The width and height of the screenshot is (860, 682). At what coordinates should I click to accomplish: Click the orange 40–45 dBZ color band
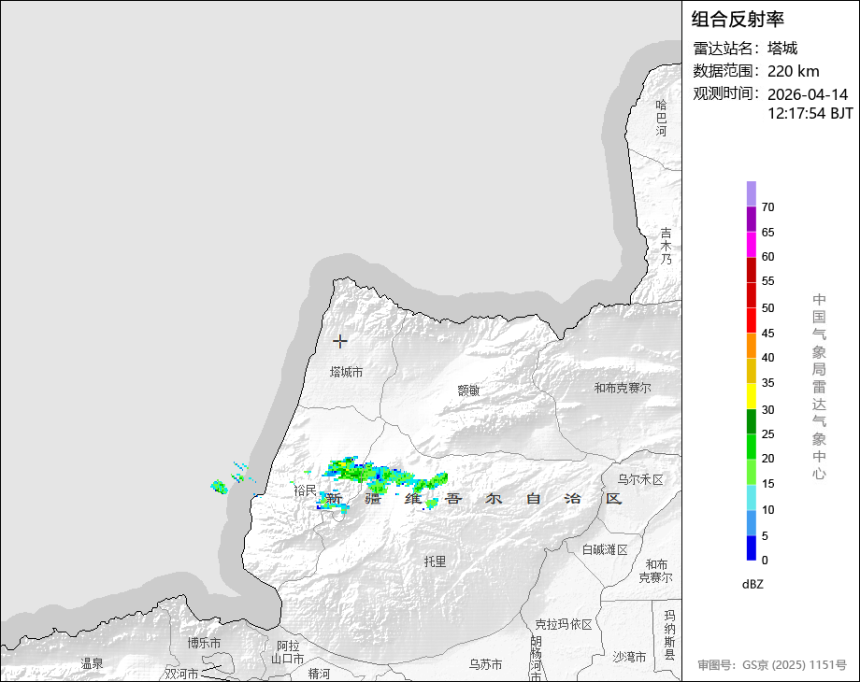751,346
